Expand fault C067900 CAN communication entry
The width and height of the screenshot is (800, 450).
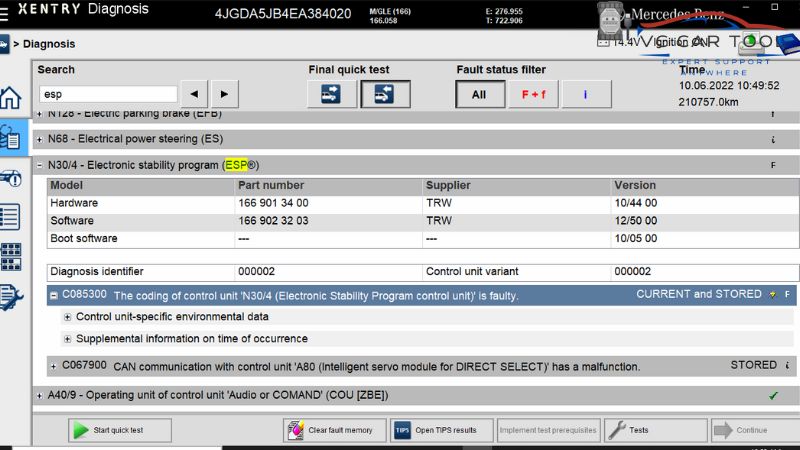(x=53, y=366)
